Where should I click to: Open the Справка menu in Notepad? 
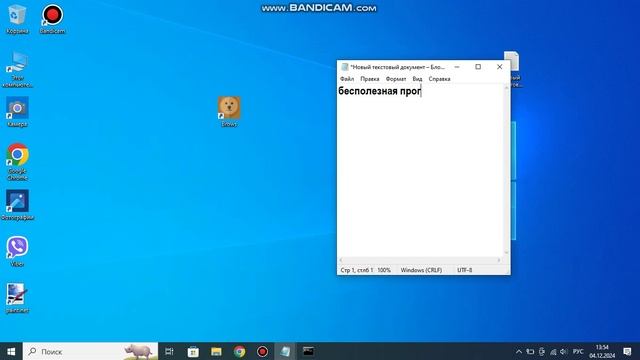coord(439,79)
